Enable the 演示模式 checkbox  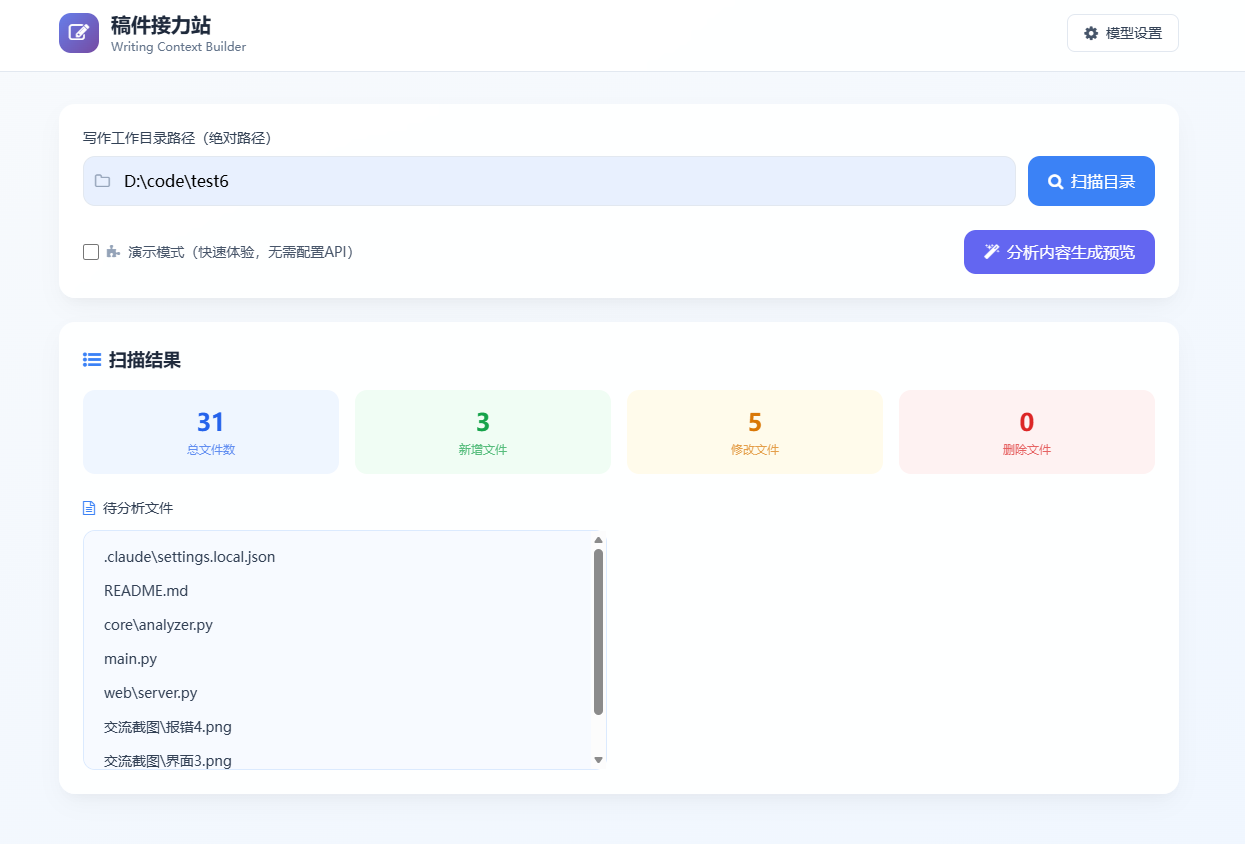[x=91, y=252]
